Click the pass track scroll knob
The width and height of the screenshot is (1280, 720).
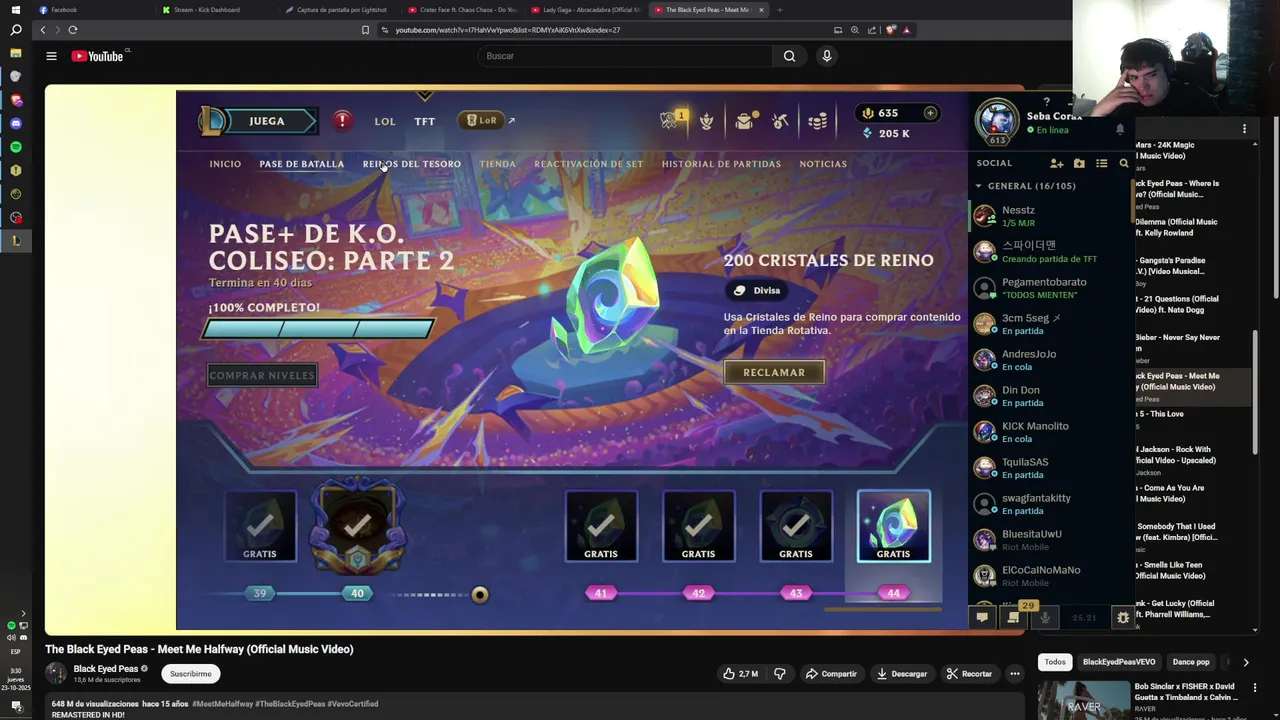480,594
